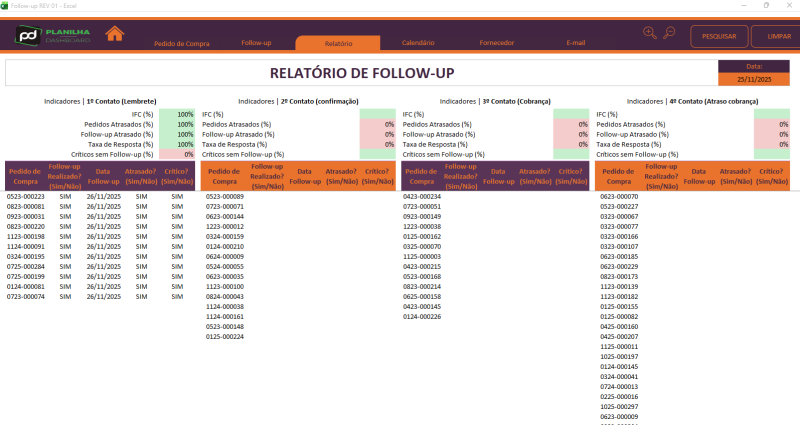Click the Excel app icon in title bar
800x425 pixels.
tap(6, 5)
